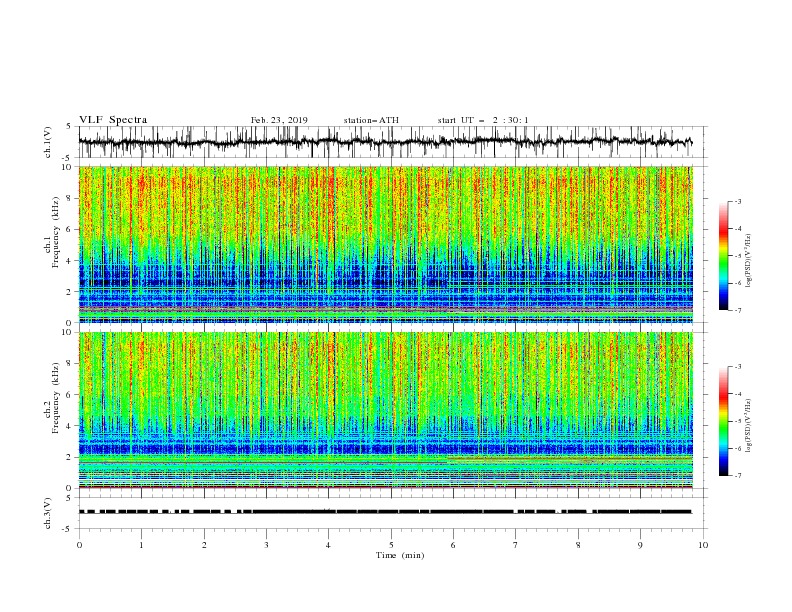Click the "station=ATH" label
Image resolution: width=792 pixels, height=612 pixels.
click(371, 120)
